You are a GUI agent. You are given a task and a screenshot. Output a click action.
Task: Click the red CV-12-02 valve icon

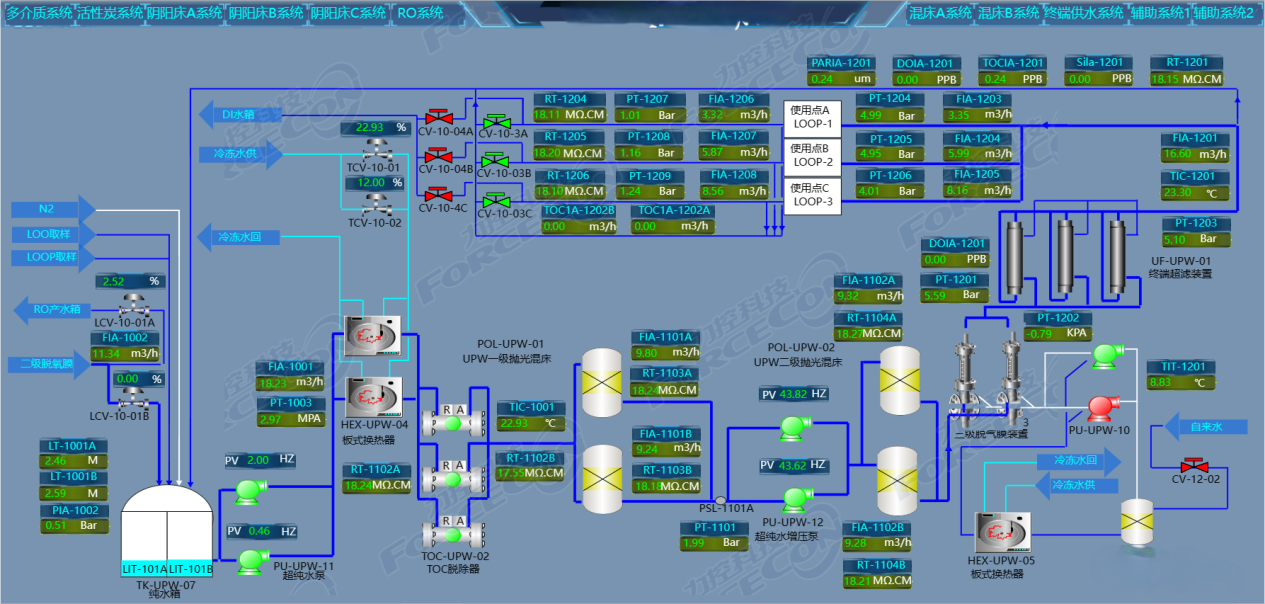click(x=1190, y=465)
